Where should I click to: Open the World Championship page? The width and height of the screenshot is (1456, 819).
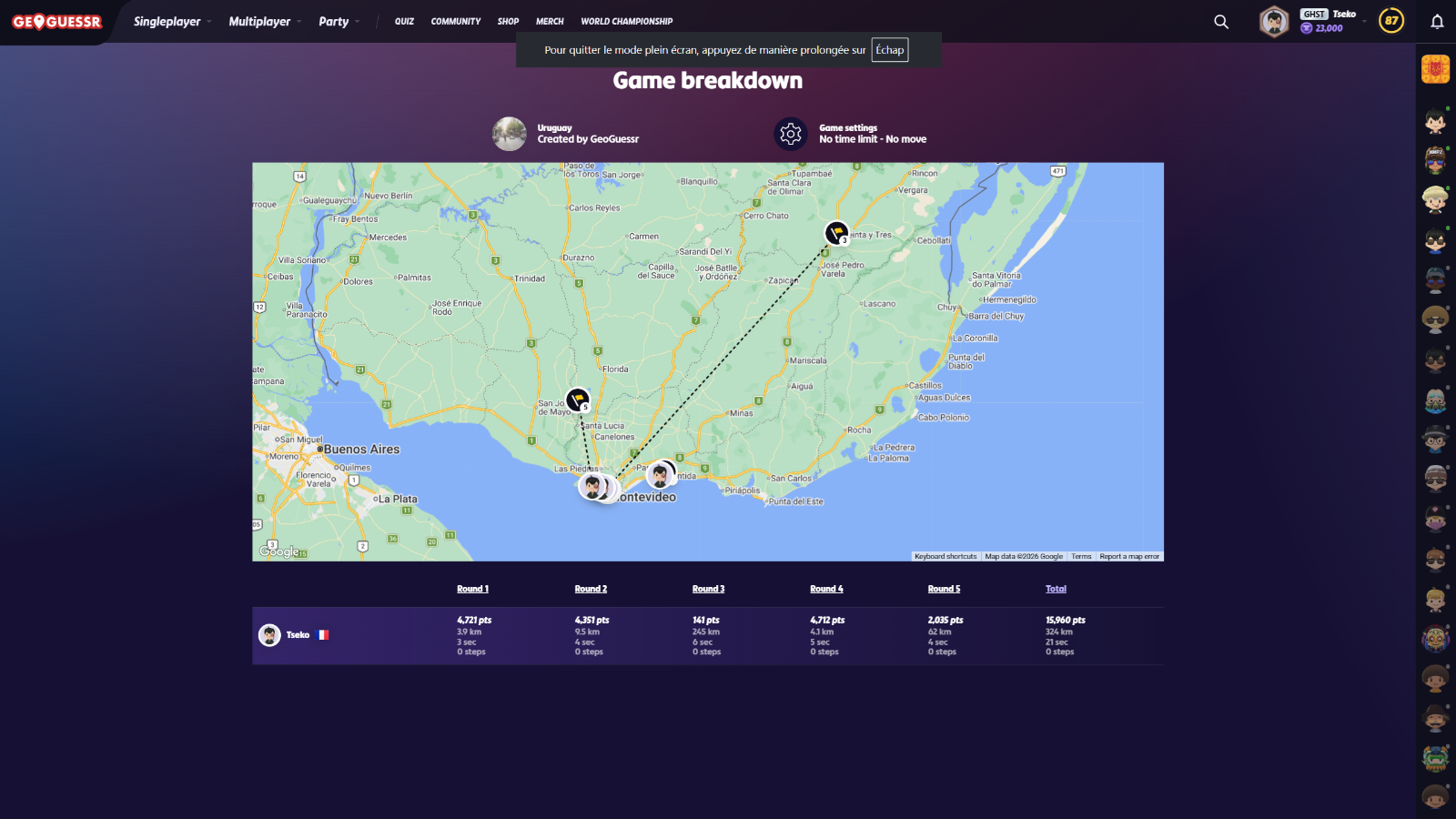pyautogui.click(x=626, y=22)
